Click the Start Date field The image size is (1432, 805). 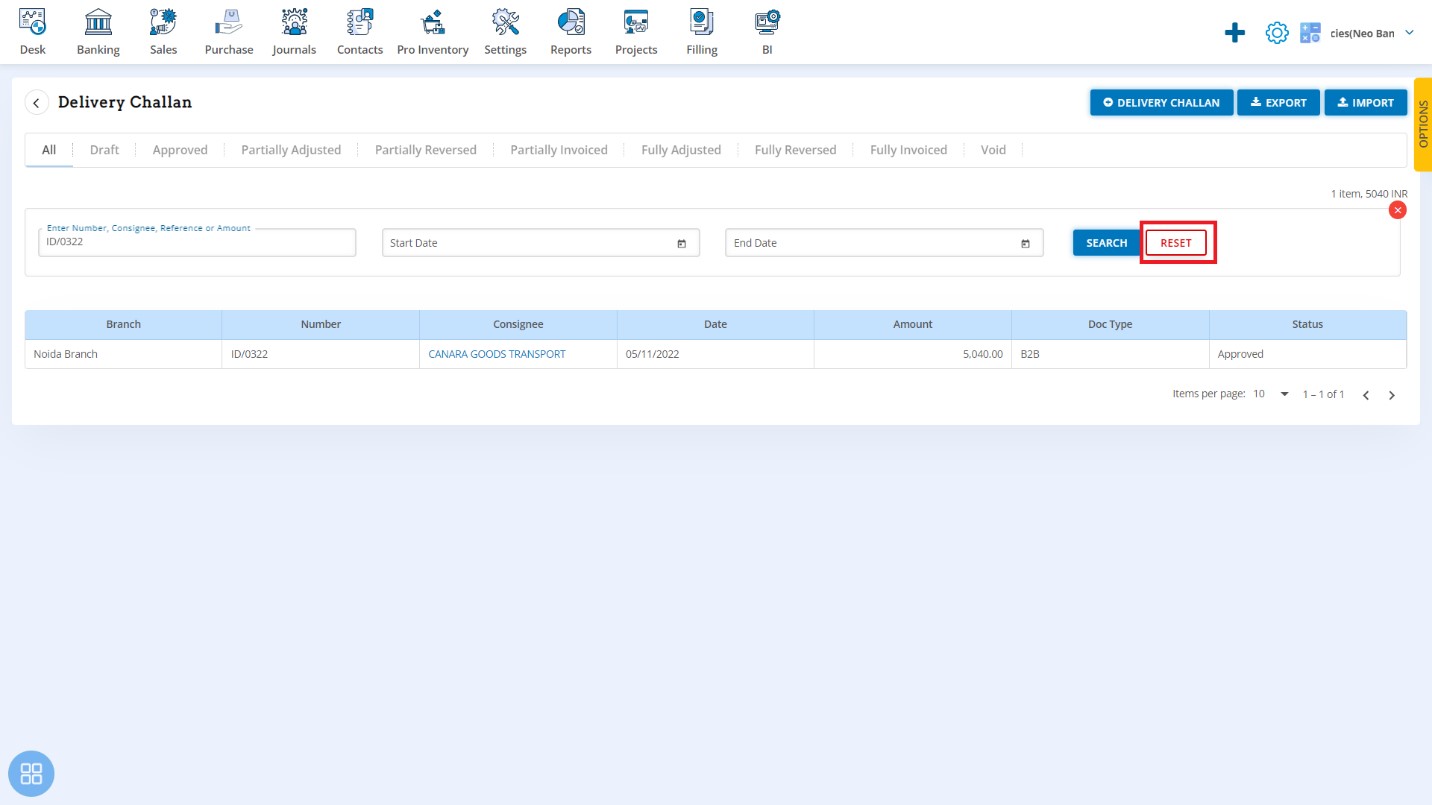(541, 243)
